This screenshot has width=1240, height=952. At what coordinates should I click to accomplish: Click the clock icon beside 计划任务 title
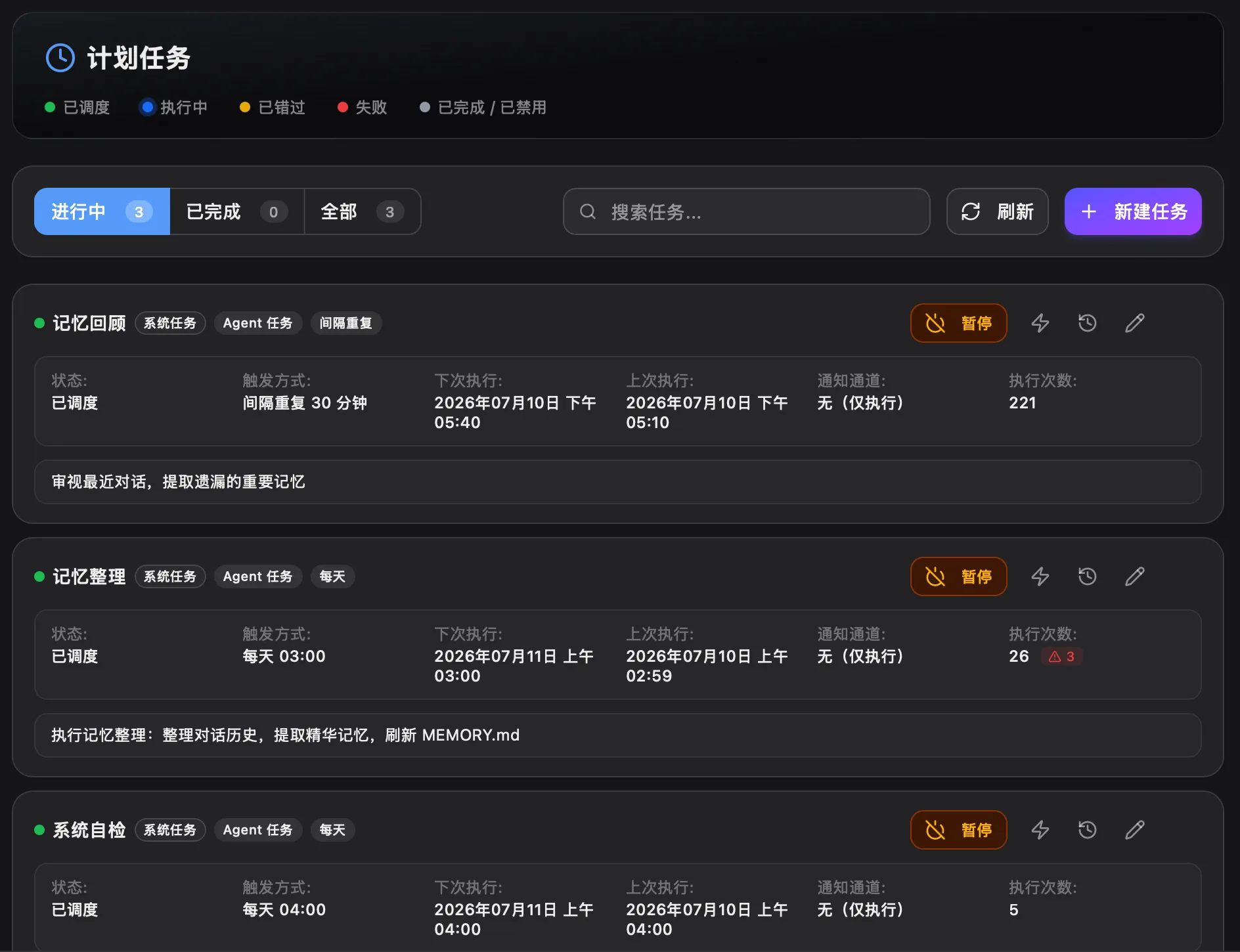click(60, 58)
